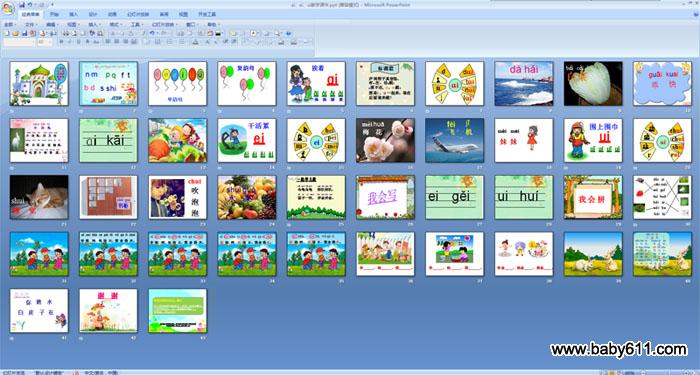Click the Undo icon in quick access toolbar
The height and width of the screenshot is (375, 700).
[30, 4]
